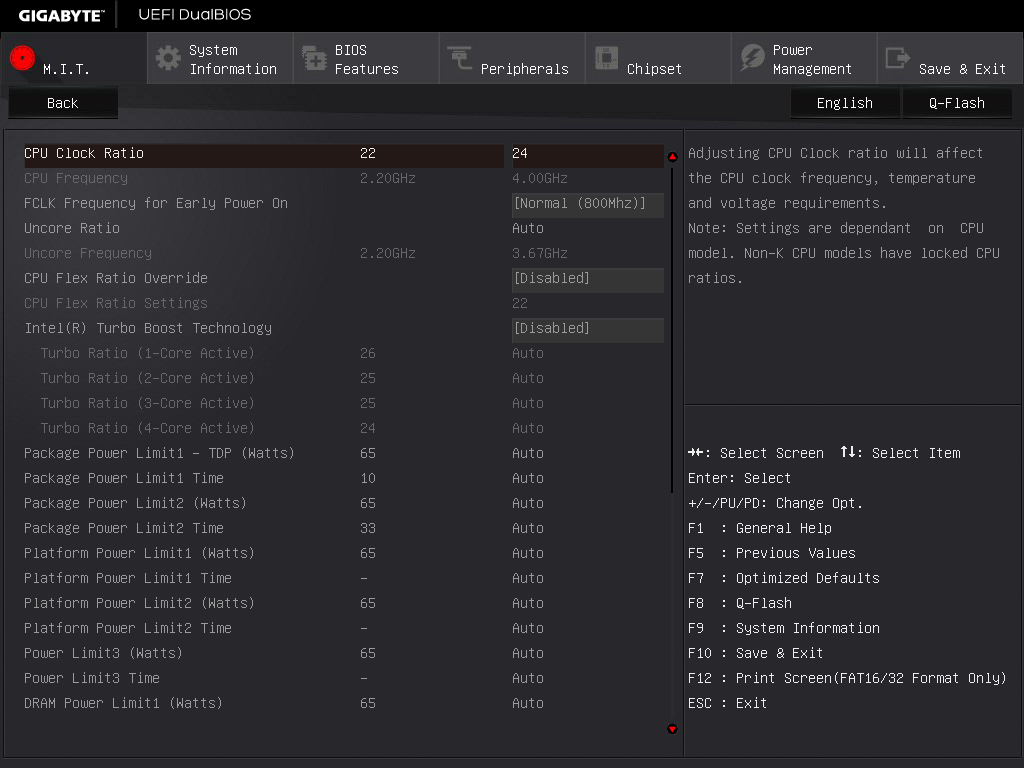Click the Peripherals connector icon
The height and width of the screenshot is (768, 1024).
pos(460,58)
